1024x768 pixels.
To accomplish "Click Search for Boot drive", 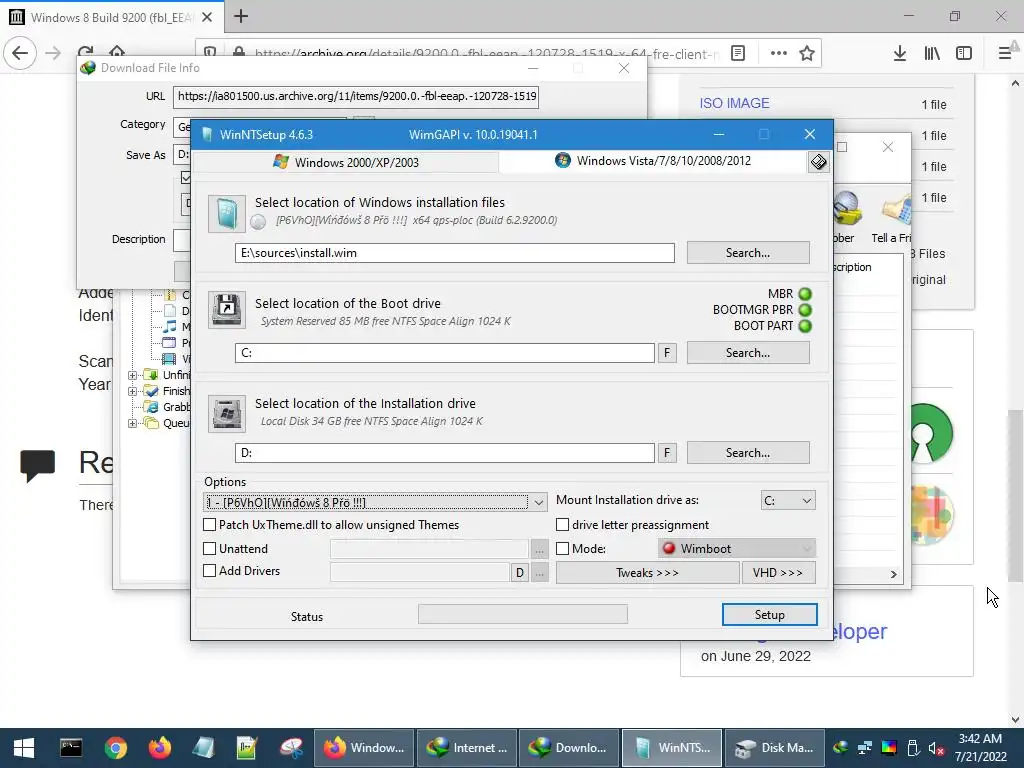I will tap(748, 353).
